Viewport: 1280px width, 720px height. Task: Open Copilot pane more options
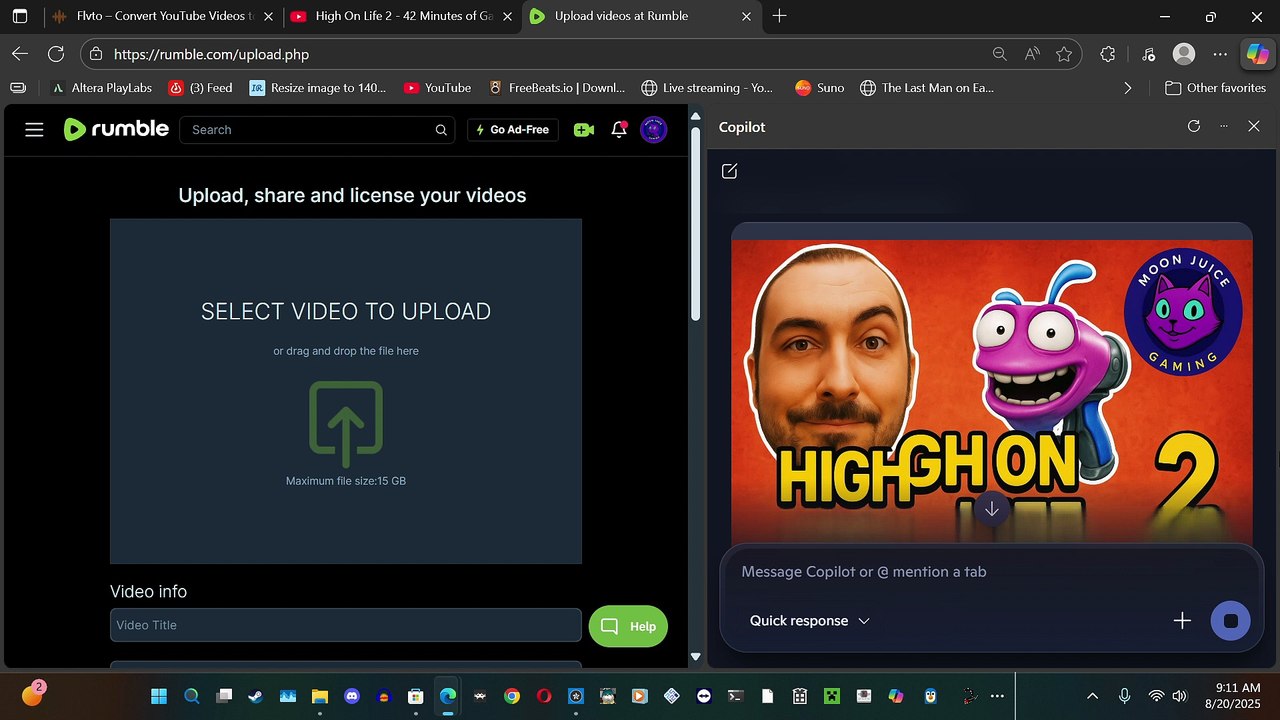tap(1223, 126)
